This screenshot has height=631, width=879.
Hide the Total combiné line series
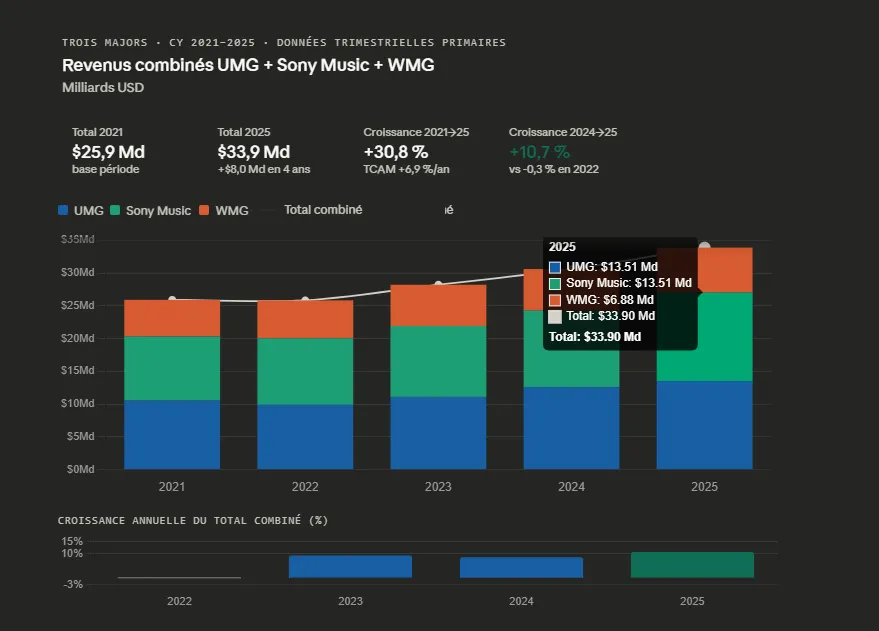coord(322,210)
